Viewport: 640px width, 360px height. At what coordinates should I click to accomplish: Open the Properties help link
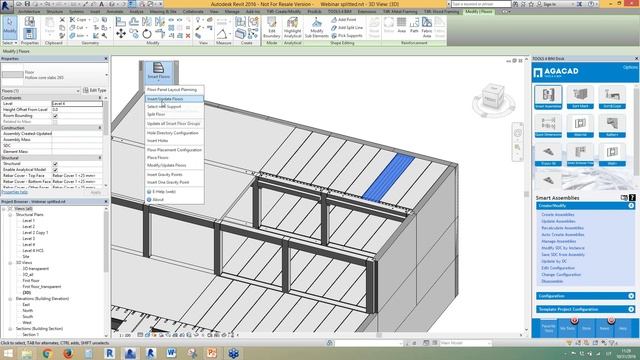point(15,192)
